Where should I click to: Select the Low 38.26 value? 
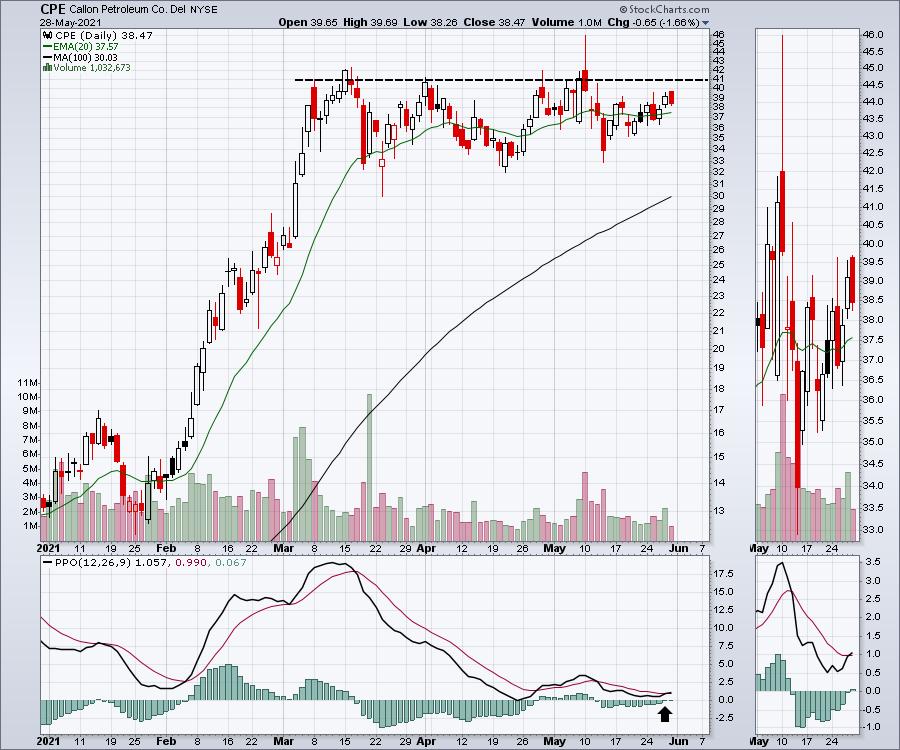(x=430, y=22)
